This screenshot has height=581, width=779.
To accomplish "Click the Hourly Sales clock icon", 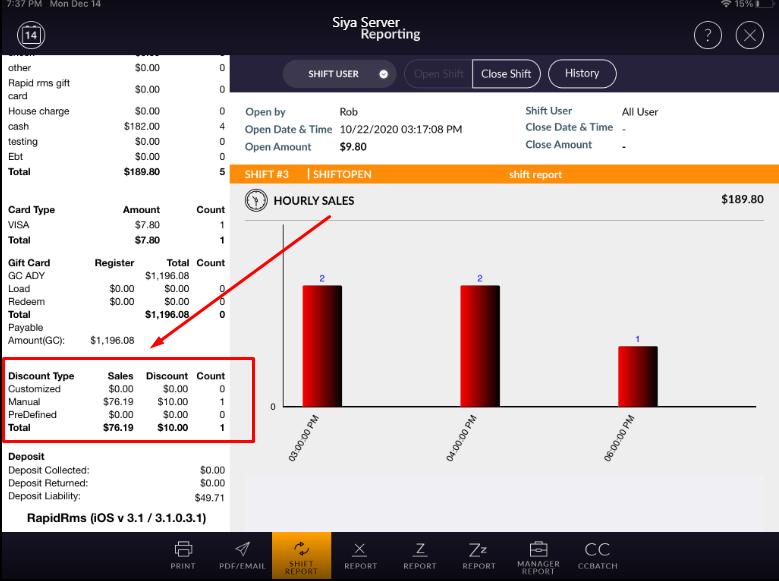I will (x=257, y=201).
